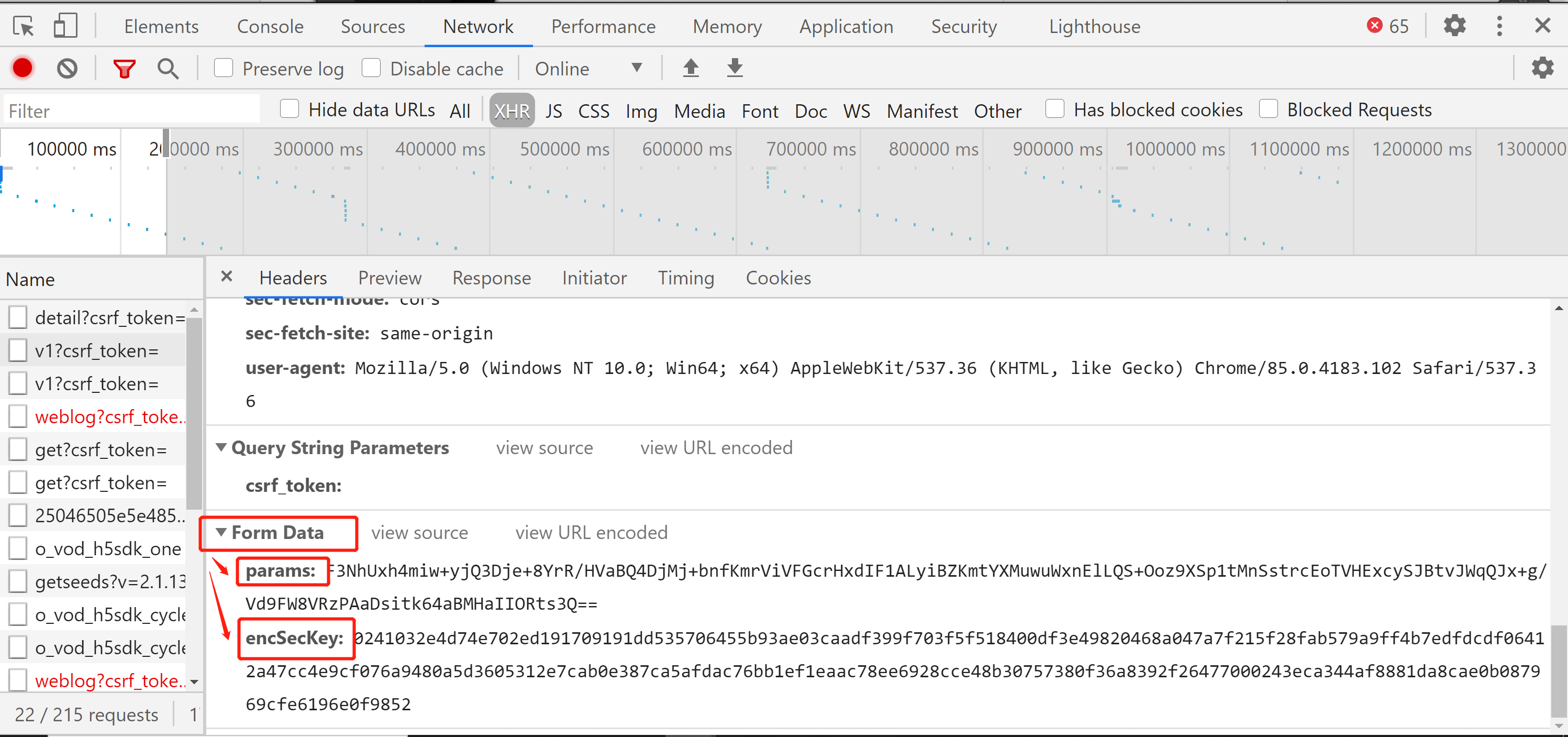
Task: Activate the inspect element cursor icon
Action: [23, 26]
